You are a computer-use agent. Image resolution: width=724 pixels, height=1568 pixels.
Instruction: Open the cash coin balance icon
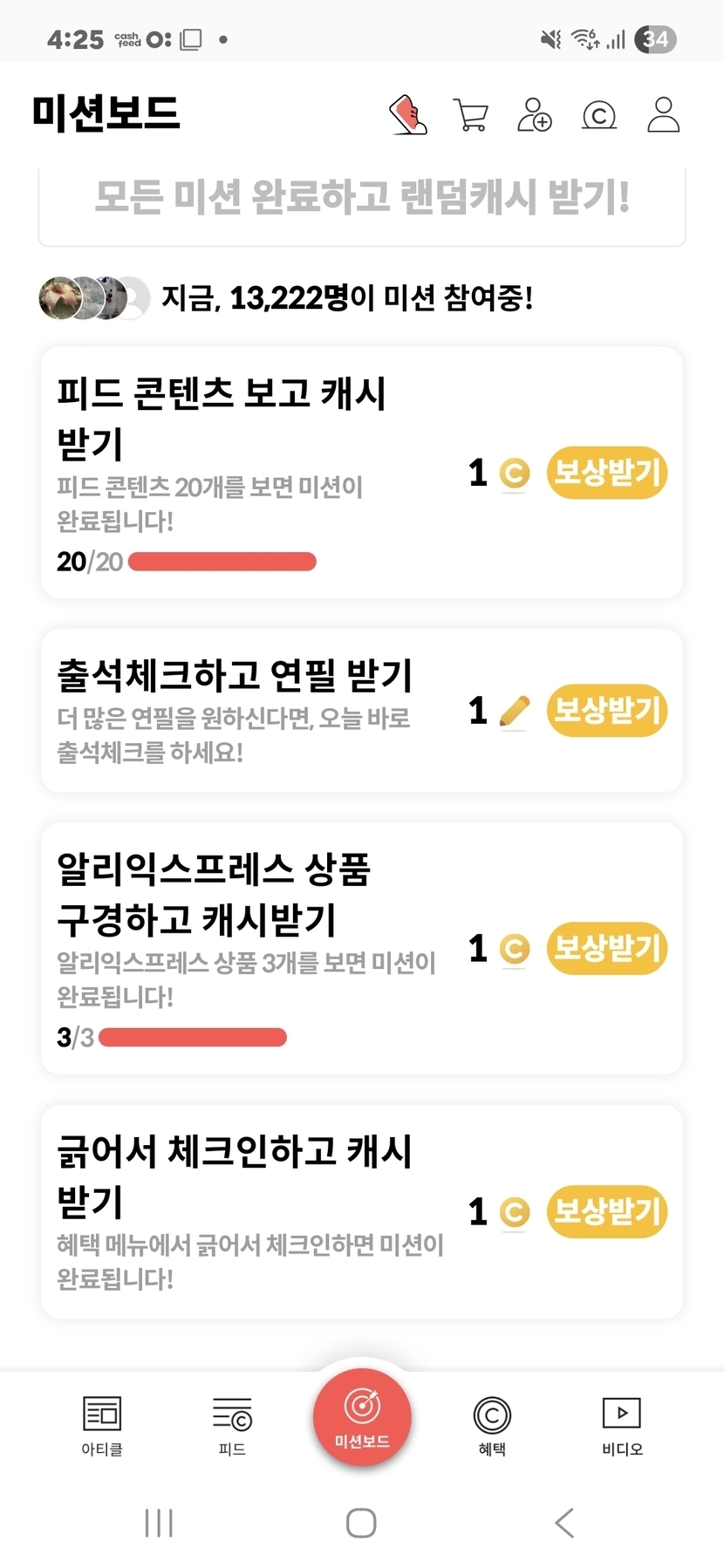click(x=599, y=115)
